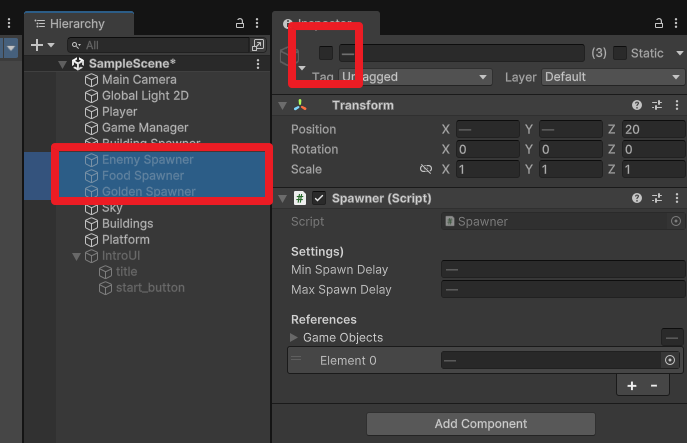This screenshot has height=443, width=687.
Task: Collapse the SampleScene tree
Action: pos(63,64)
